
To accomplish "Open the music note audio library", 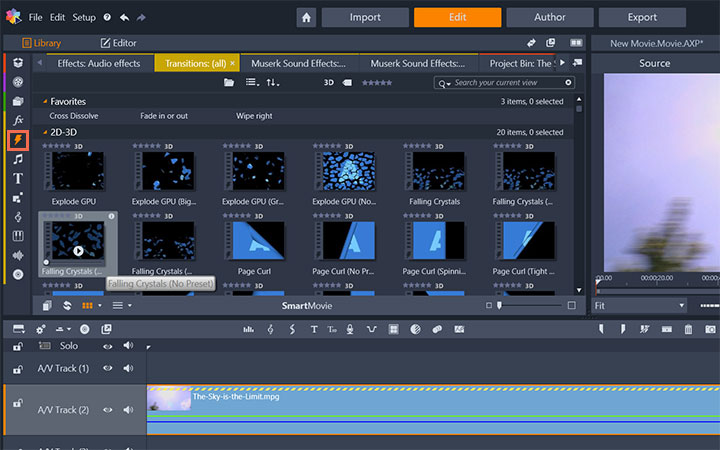I will (18, 159).
